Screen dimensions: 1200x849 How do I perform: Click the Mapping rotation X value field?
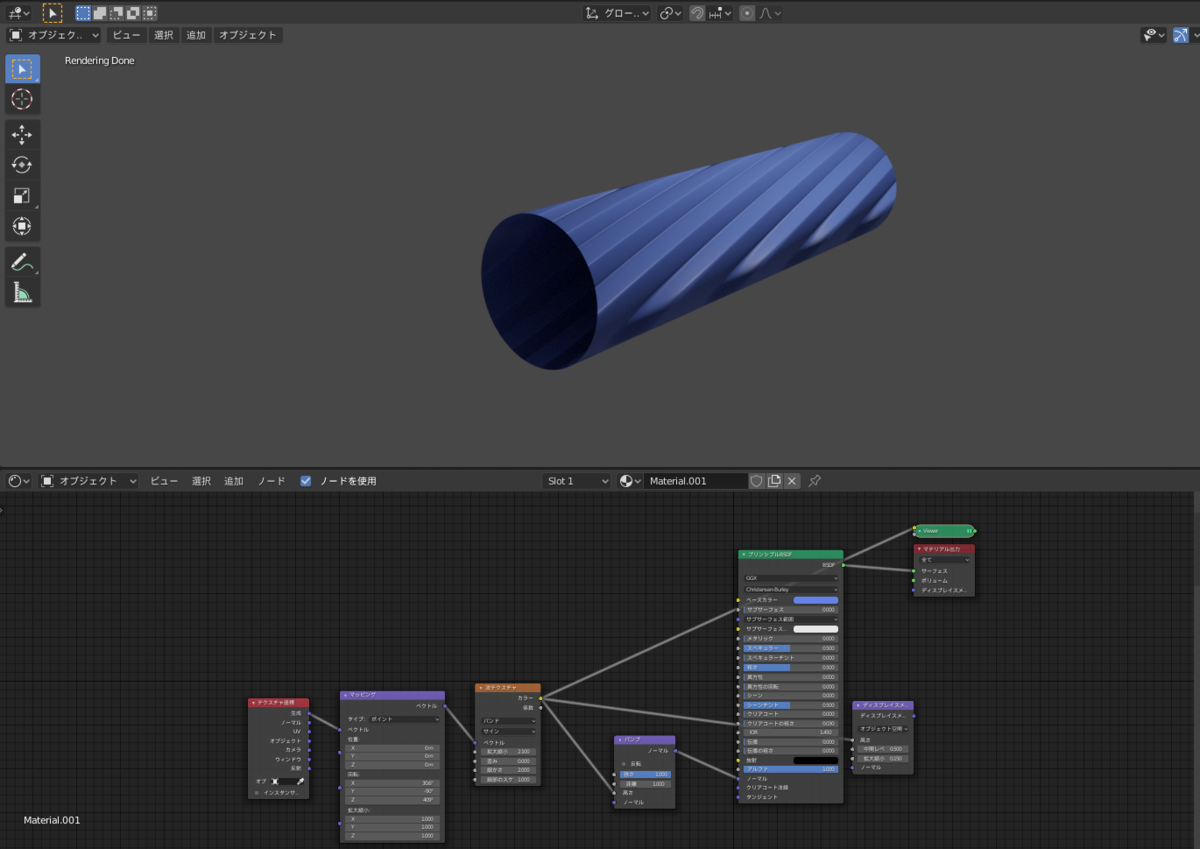[391, 783]
